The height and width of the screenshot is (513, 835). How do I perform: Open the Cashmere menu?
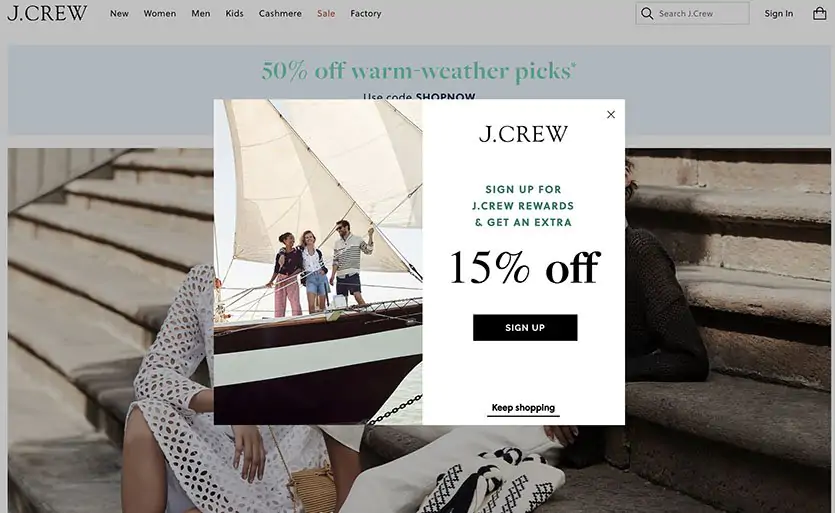pos(280,13)
